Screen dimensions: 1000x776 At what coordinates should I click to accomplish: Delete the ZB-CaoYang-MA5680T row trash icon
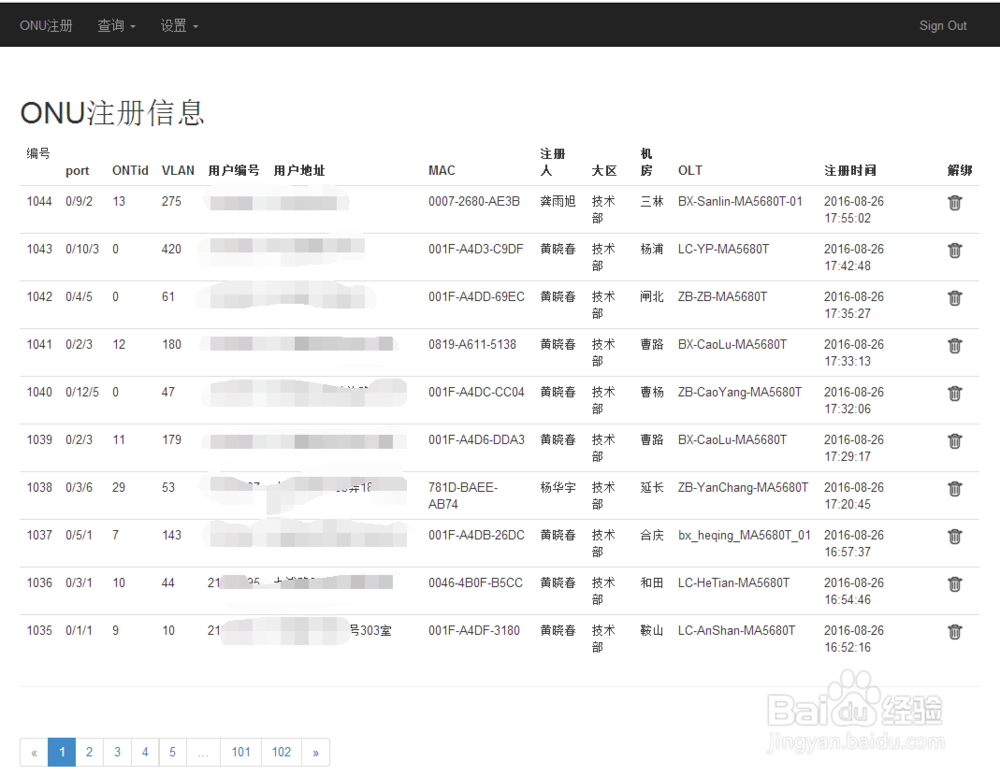955,394
